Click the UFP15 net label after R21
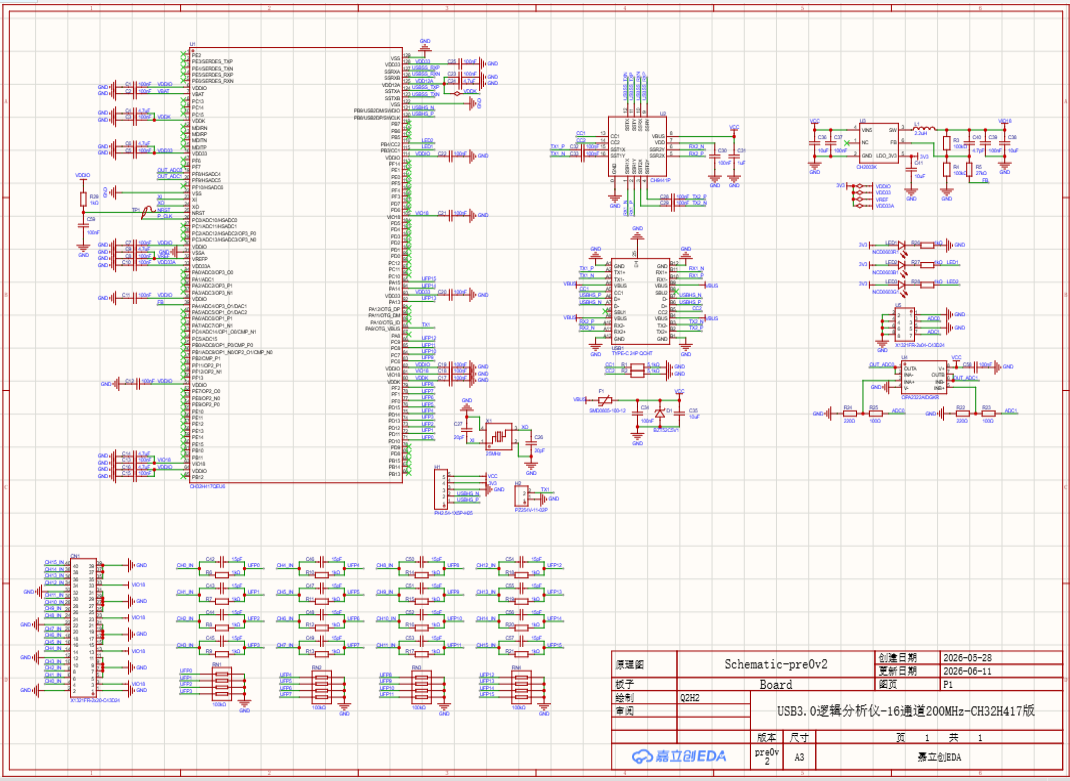1070x781 pixels. tap(555, 645)
